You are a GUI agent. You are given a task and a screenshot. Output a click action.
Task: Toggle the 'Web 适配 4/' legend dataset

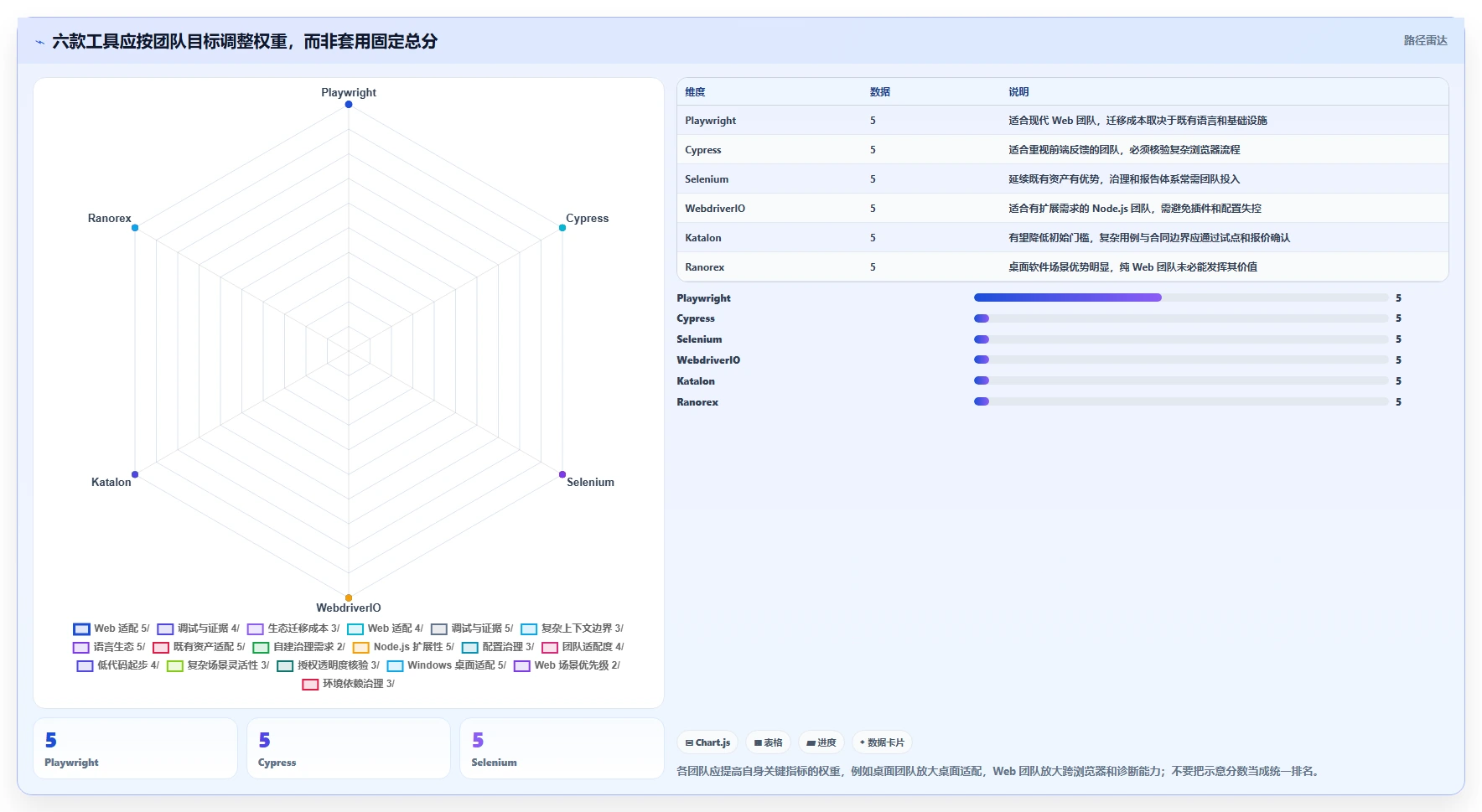(385, 628)
